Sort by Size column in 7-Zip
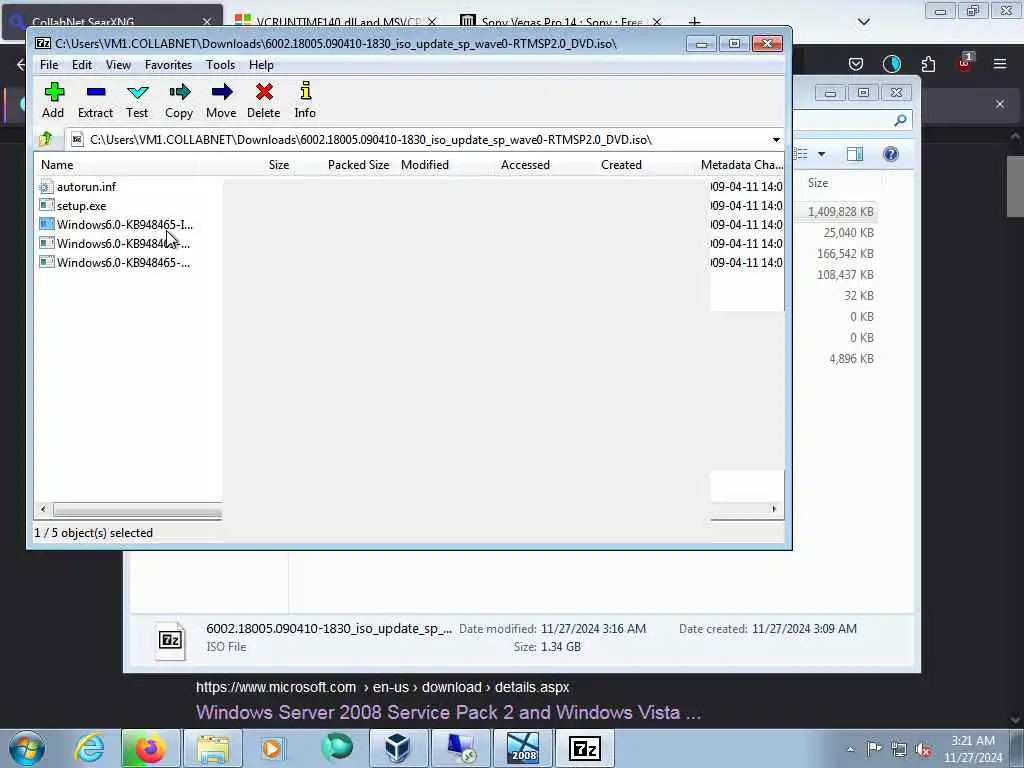1024x768 pixels. pyautogui.click(x=279, y=165)
